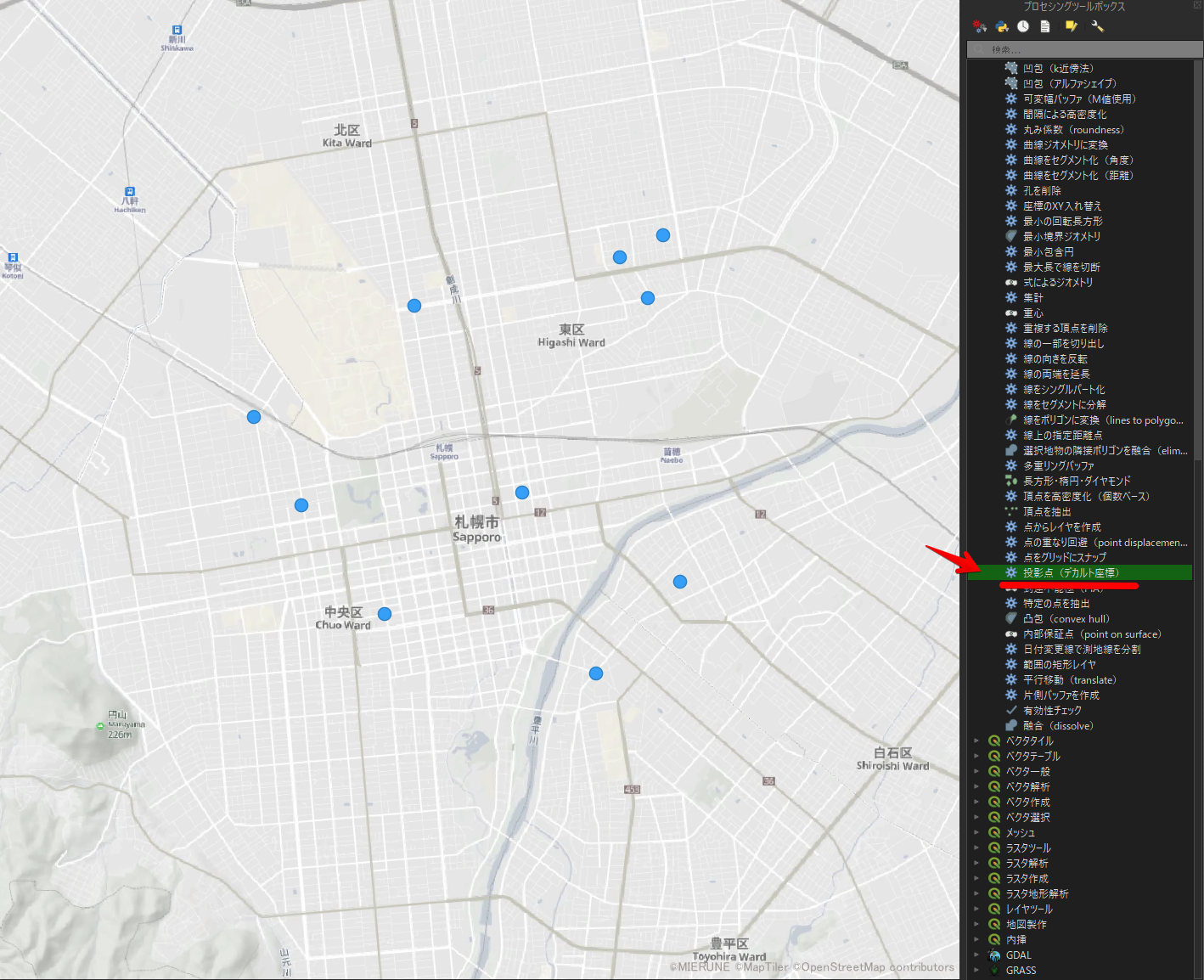Select 線上の指定距離点 algorithm
The height and width of the screenshot is (980, 1204).
tap(1063, 435)
